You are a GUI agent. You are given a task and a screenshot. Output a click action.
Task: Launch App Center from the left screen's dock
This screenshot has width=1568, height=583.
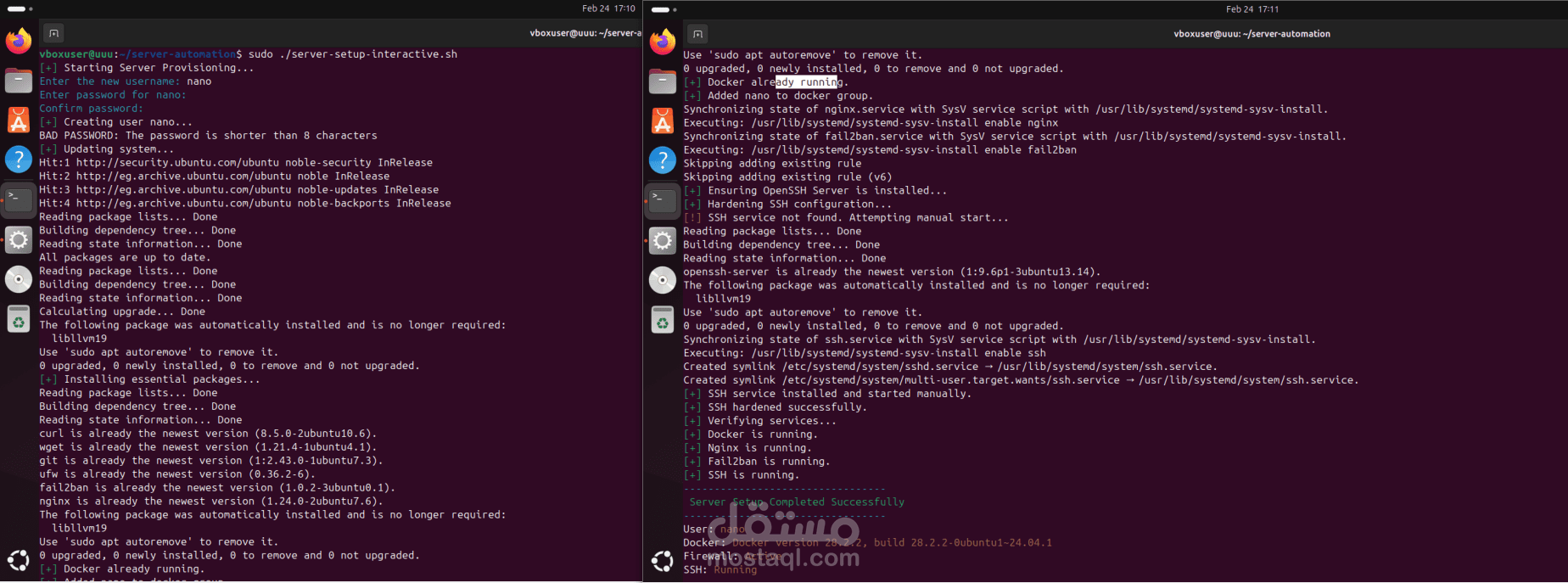(19, 121)
